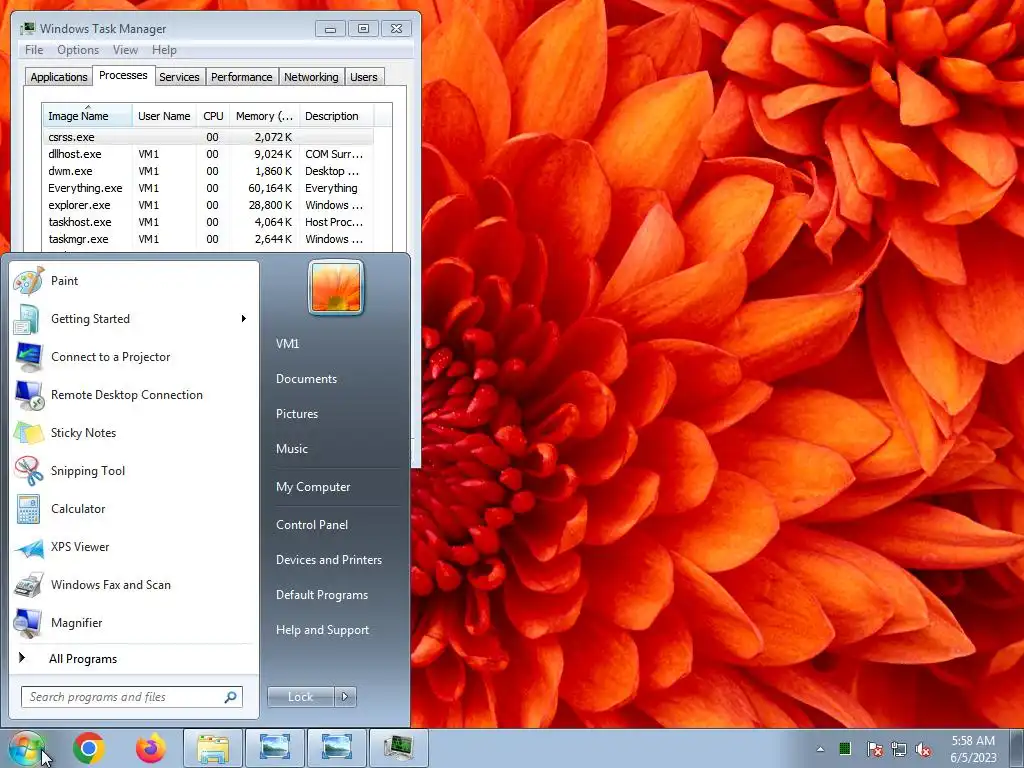Select the Everything.exe process
The height and width of the screenshot is (768, 1024).
[208, 188]
